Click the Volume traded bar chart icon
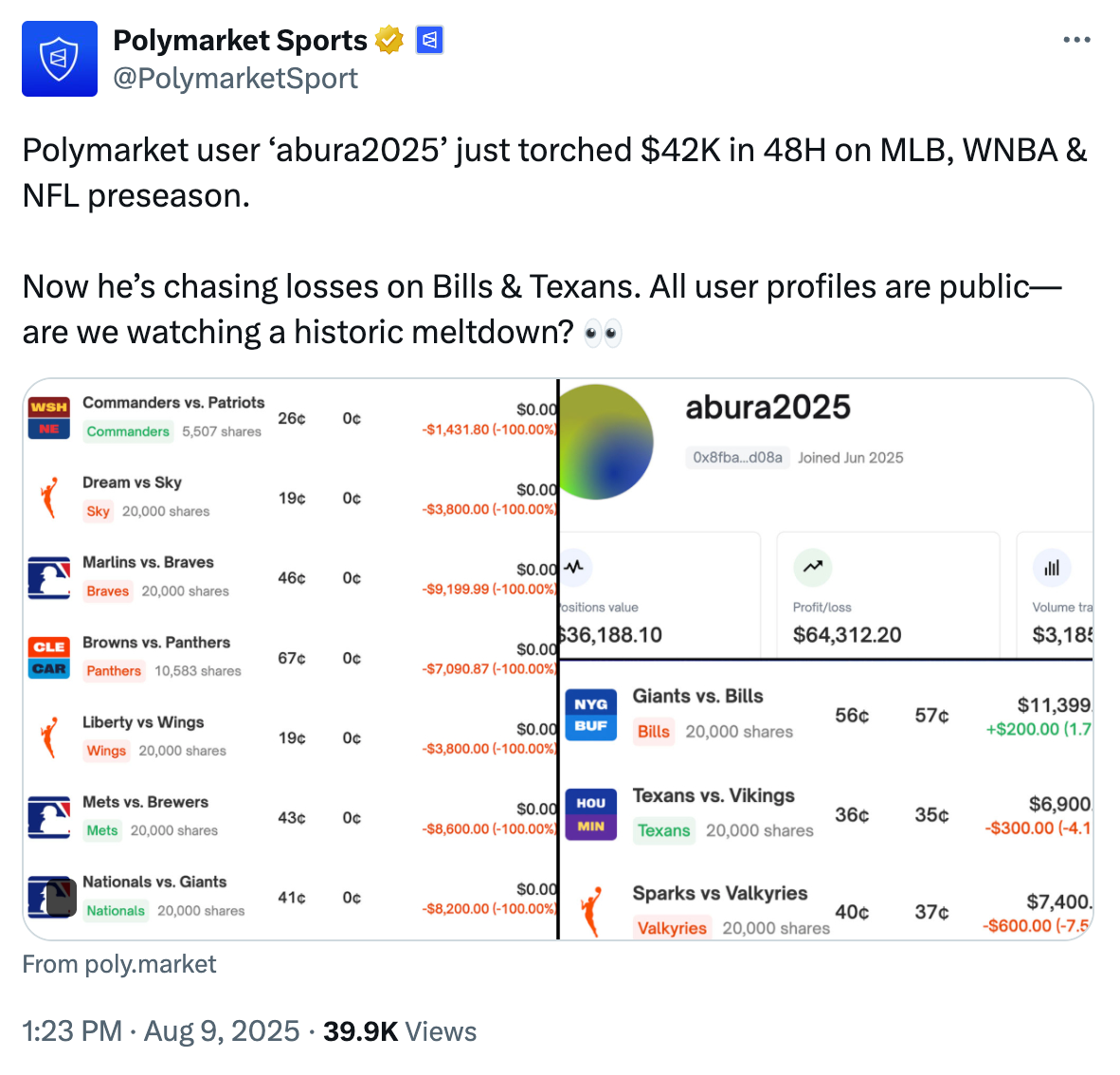1120x1075 pixels. 1052,568
